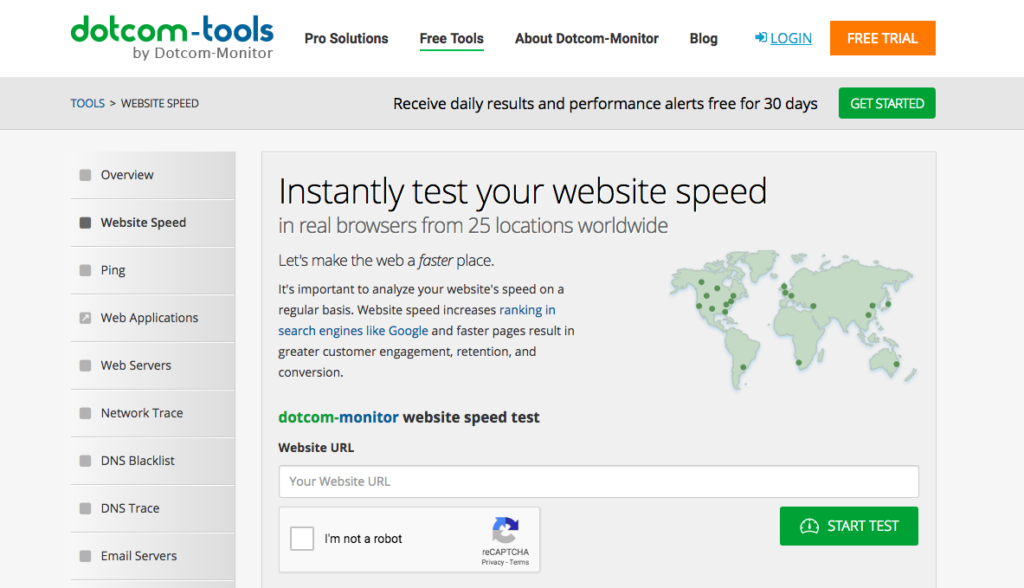Open the Pro Solutions menu
Image resolution: width=1024 pixels, height=588 pixels.
346,39
